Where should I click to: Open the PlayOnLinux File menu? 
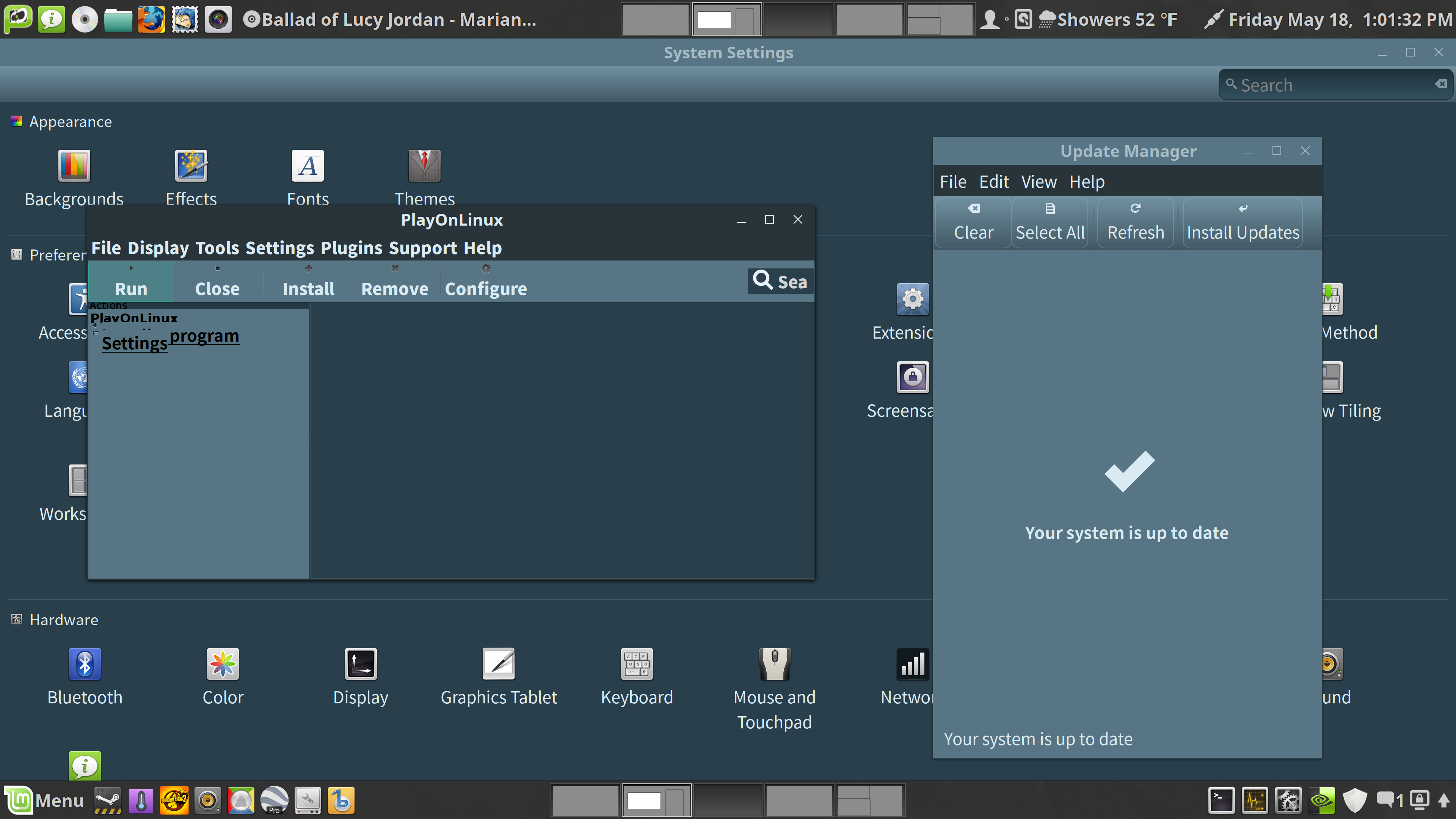tap(106, 248)
